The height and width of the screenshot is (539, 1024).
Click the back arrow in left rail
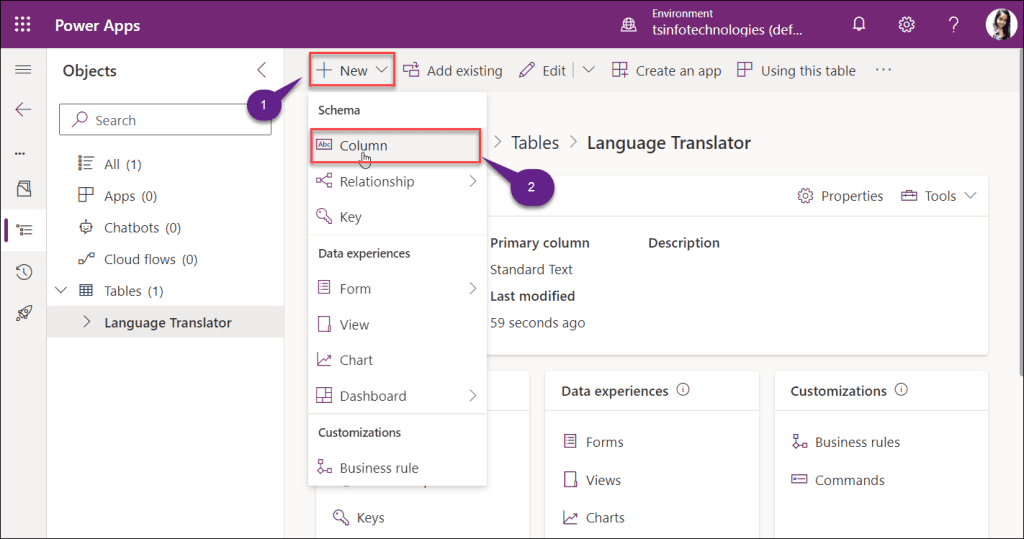click(x=23, y=109)
